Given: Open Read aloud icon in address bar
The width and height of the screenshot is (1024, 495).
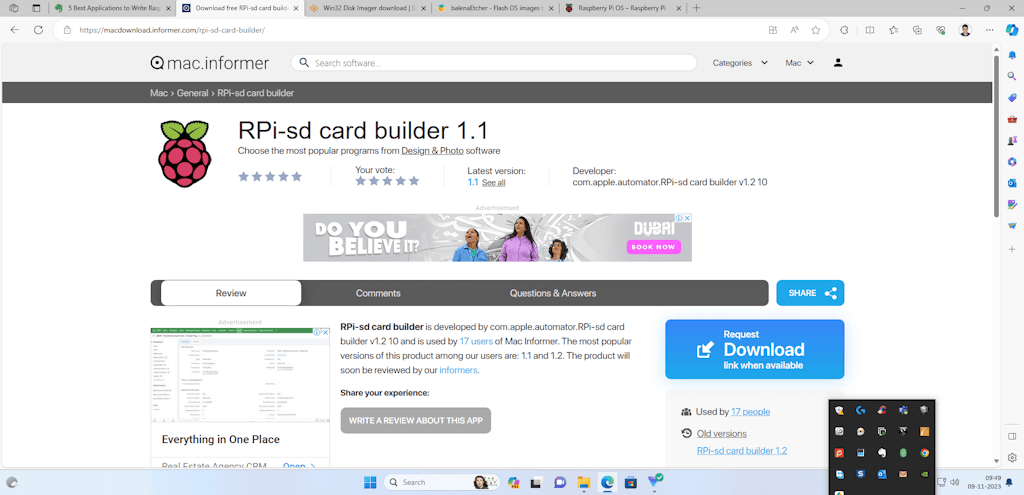Looking at the screenshot, I should [x=795, y=30].
